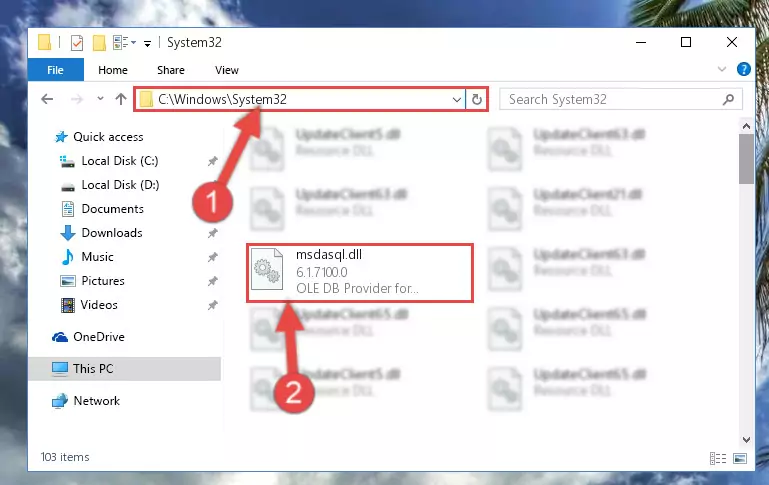Image resolution: width=769 pixels, height=485 pixels.
Task: Go up one folder level
Action: coord(121,100)
